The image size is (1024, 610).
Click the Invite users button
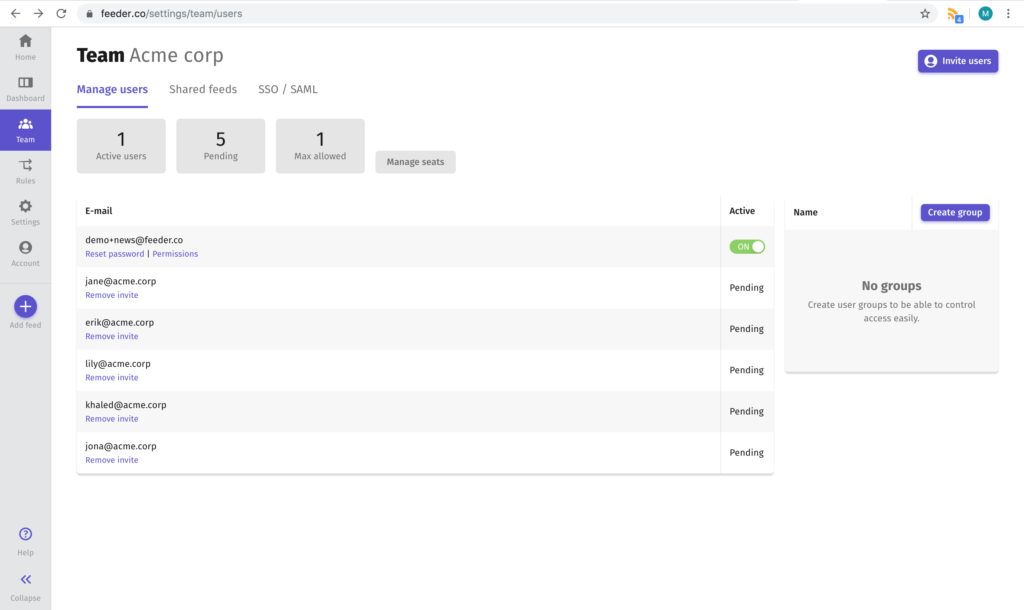coord(957,61)
